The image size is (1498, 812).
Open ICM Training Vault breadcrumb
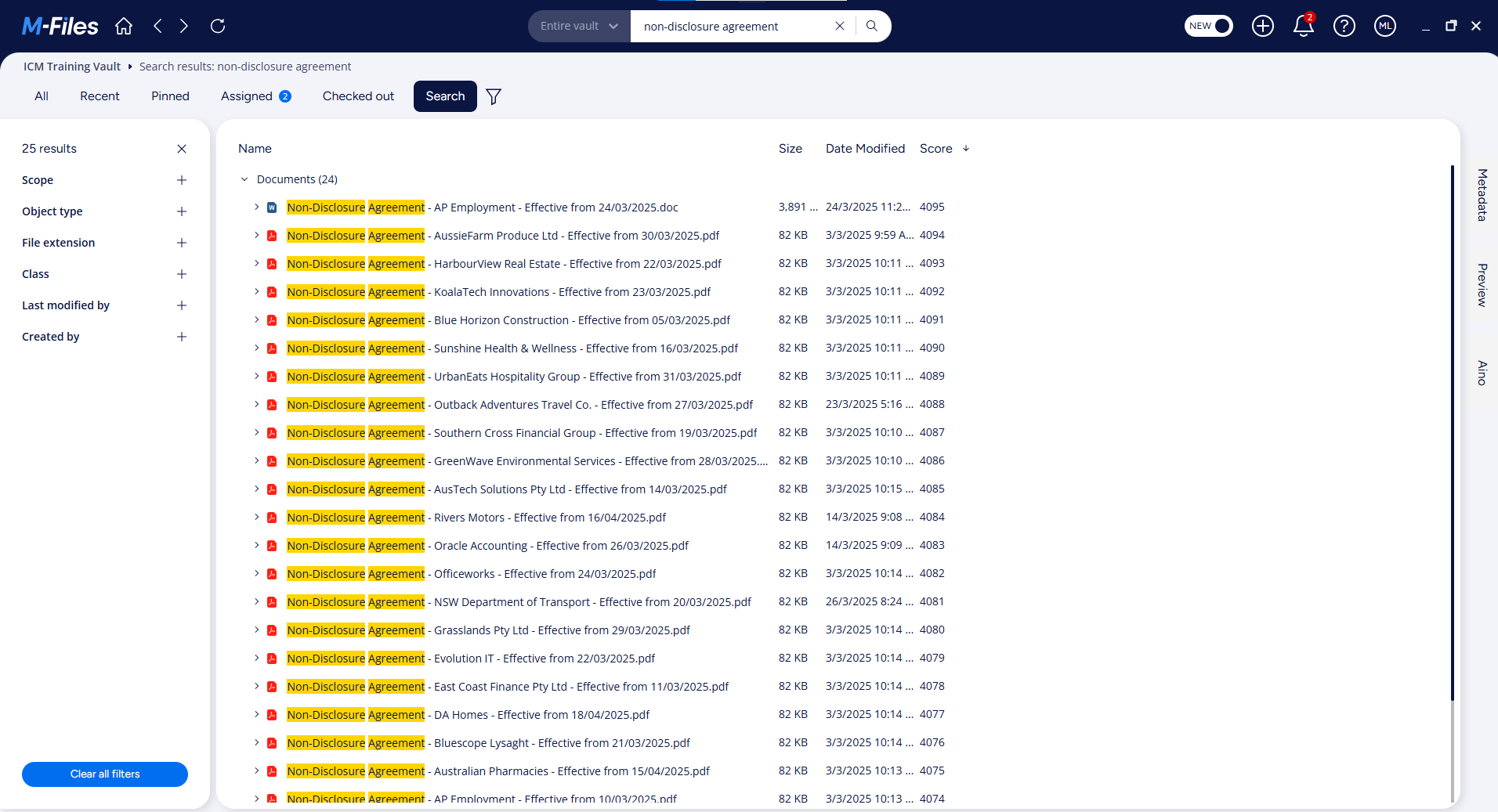click(72, 67)
